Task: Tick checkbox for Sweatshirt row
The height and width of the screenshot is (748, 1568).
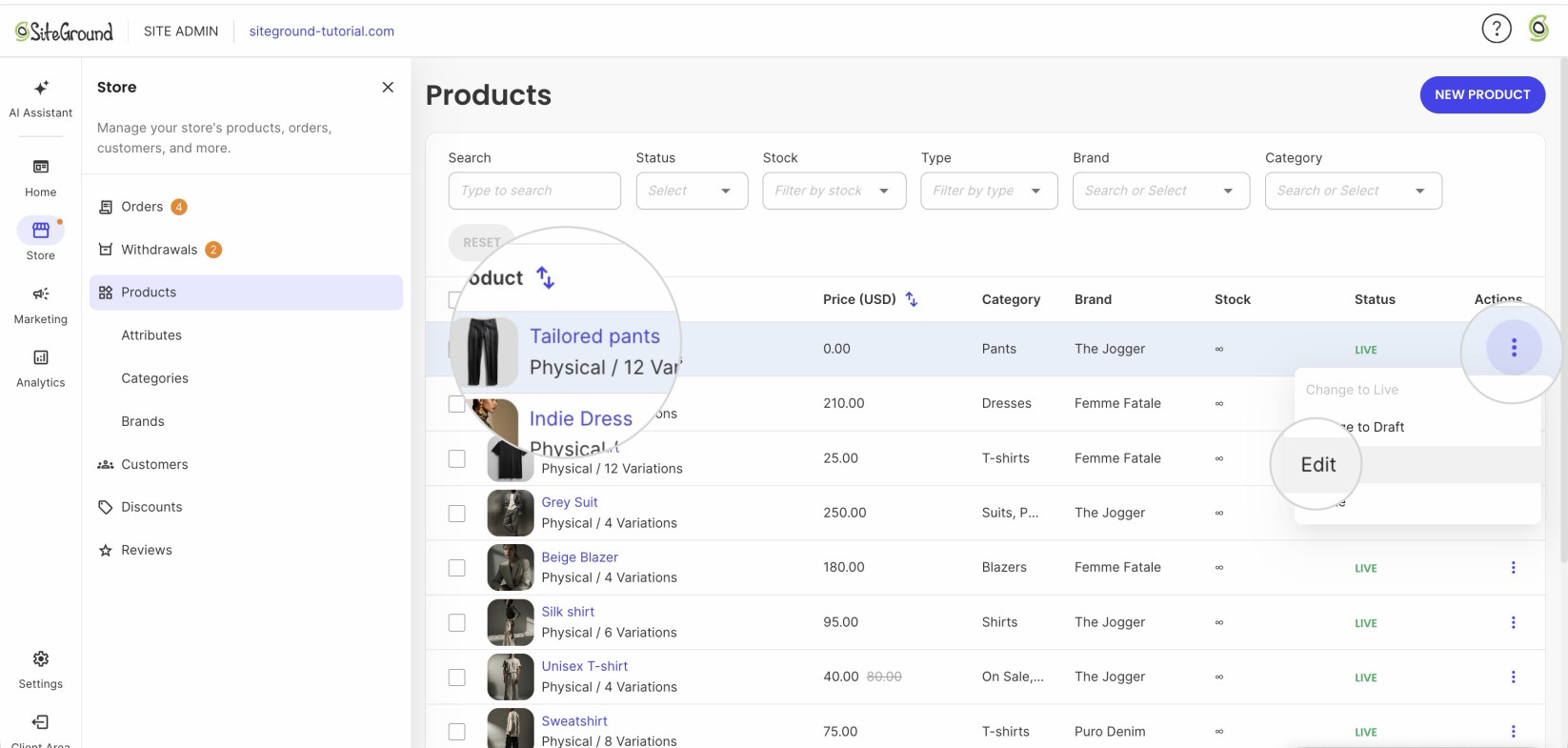Action: point(457,732)
